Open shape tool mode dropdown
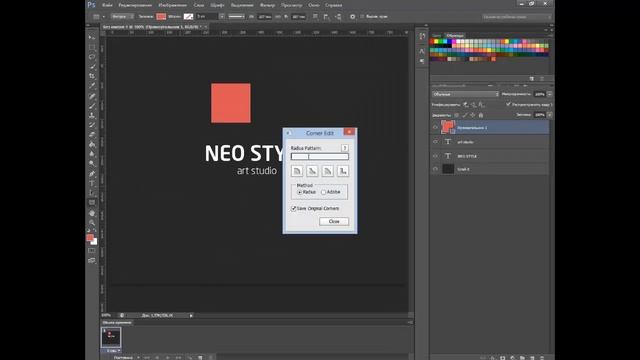This screenshot has width=640, height=360. point(122,17)
